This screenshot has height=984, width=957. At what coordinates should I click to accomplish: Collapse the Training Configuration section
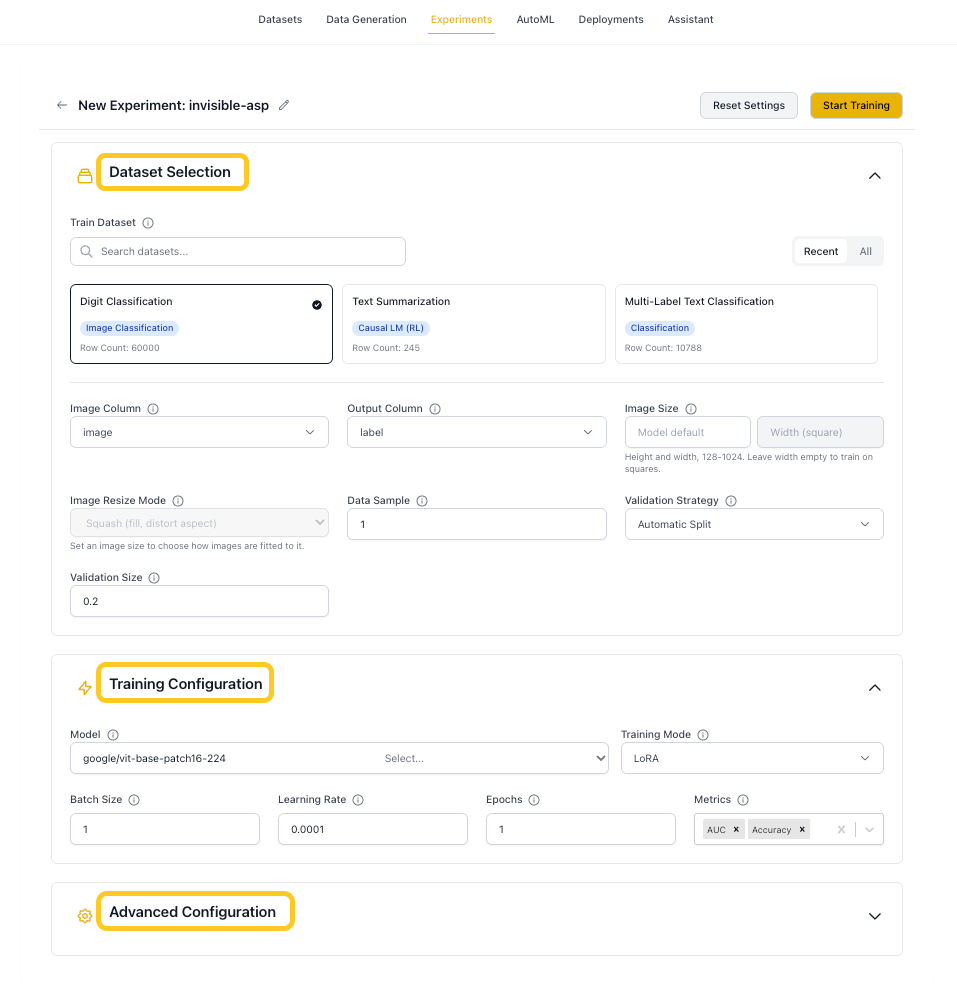click(875, 688)
